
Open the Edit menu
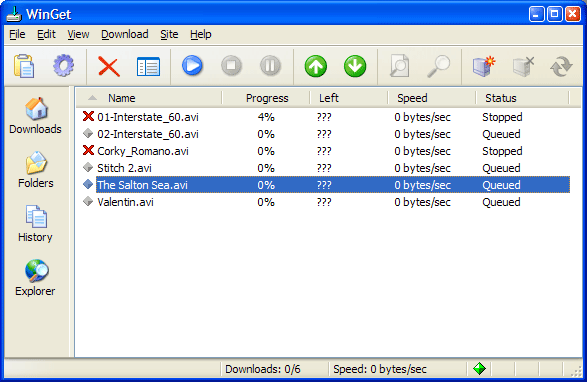[x=46, y=34]
